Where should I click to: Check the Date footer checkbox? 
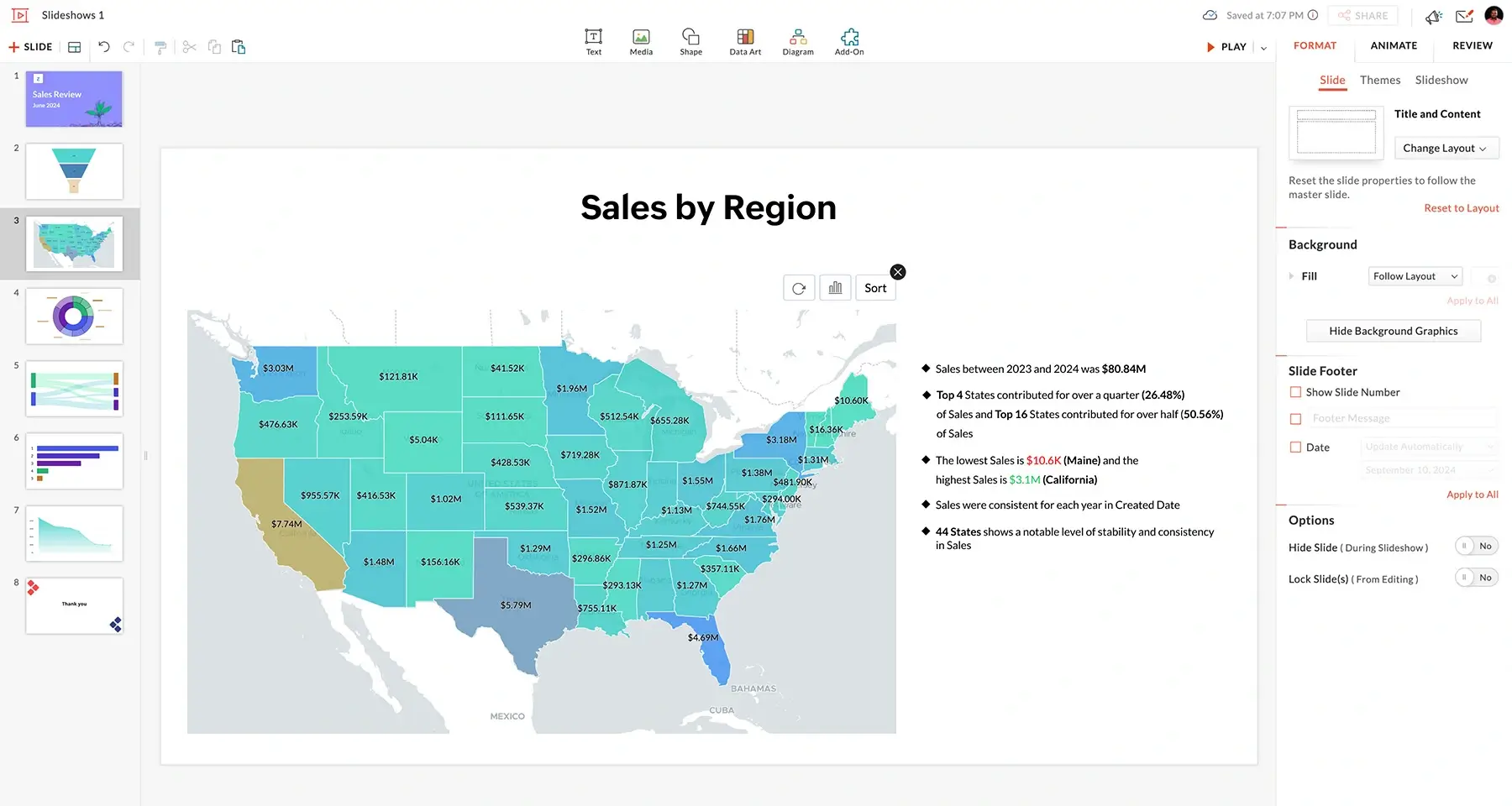pyautogui.click(x=1295, y=447)
